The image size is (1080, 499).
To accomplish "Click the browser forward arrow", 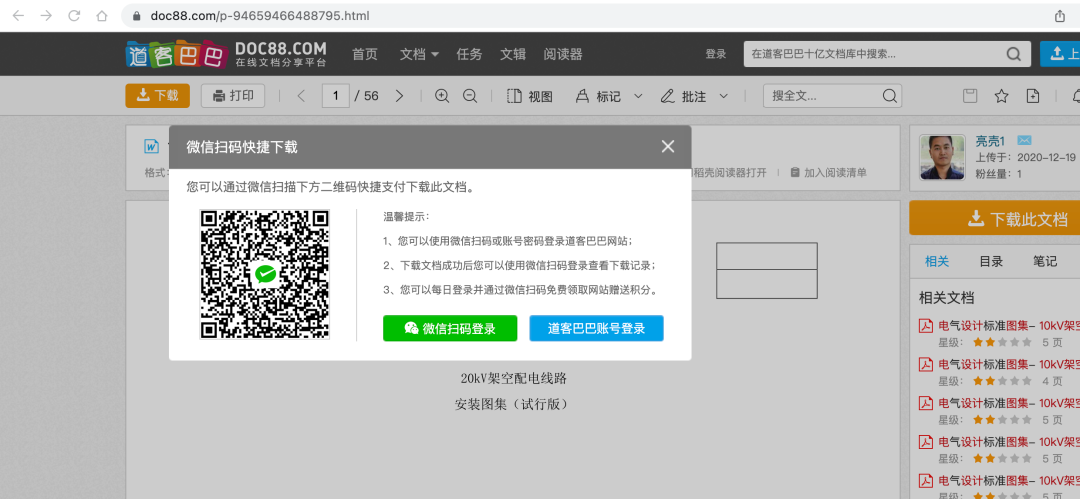I will (x=46, y=16).
